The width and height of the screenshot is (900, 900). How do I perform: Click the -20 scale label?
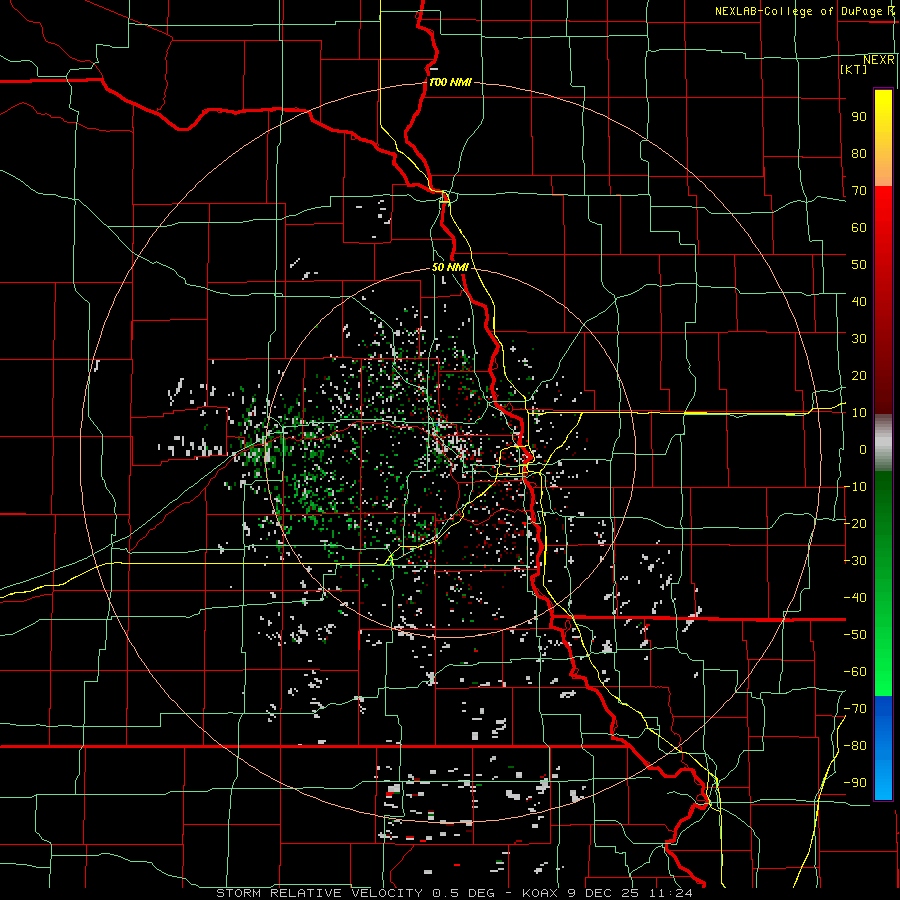(855, 524)
